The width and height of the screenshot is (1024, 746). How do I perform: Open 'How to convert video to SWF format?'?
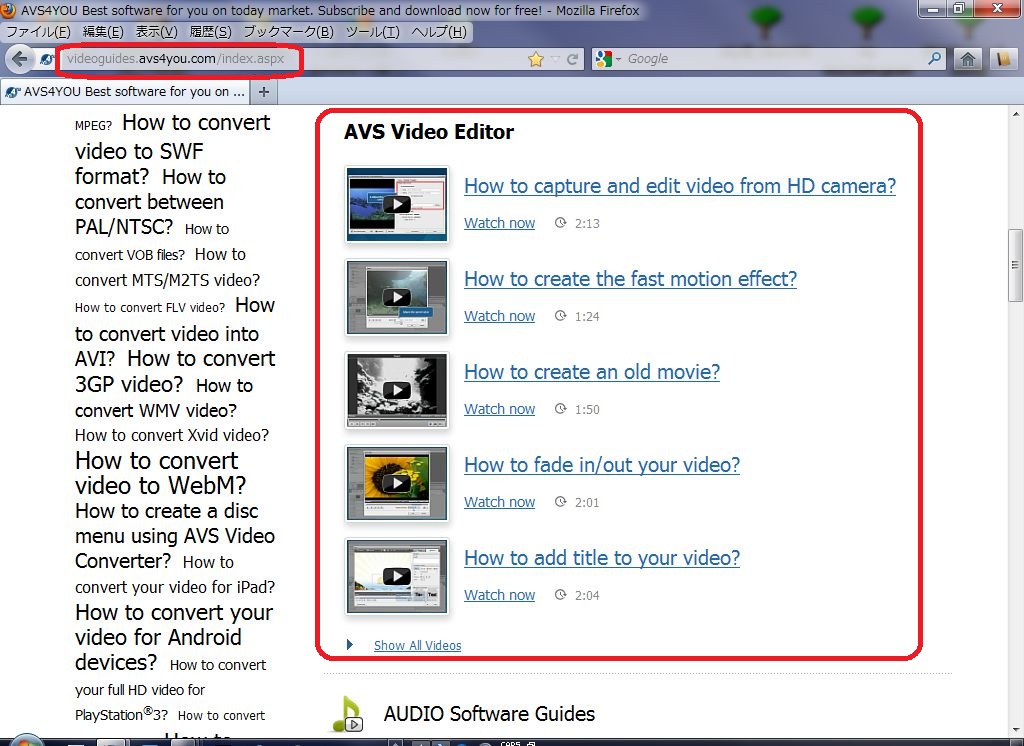pyautogui.click(x=172, y=150)
